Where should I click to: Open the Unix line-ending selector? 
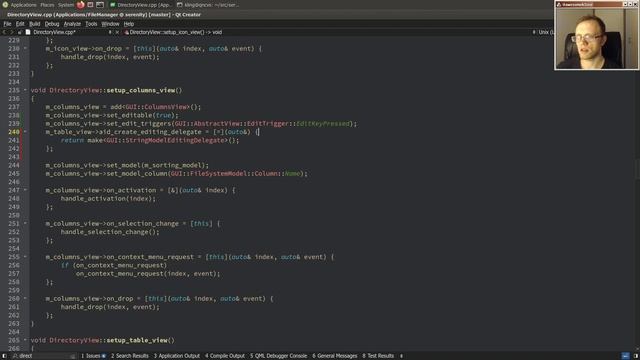(546, 32)
